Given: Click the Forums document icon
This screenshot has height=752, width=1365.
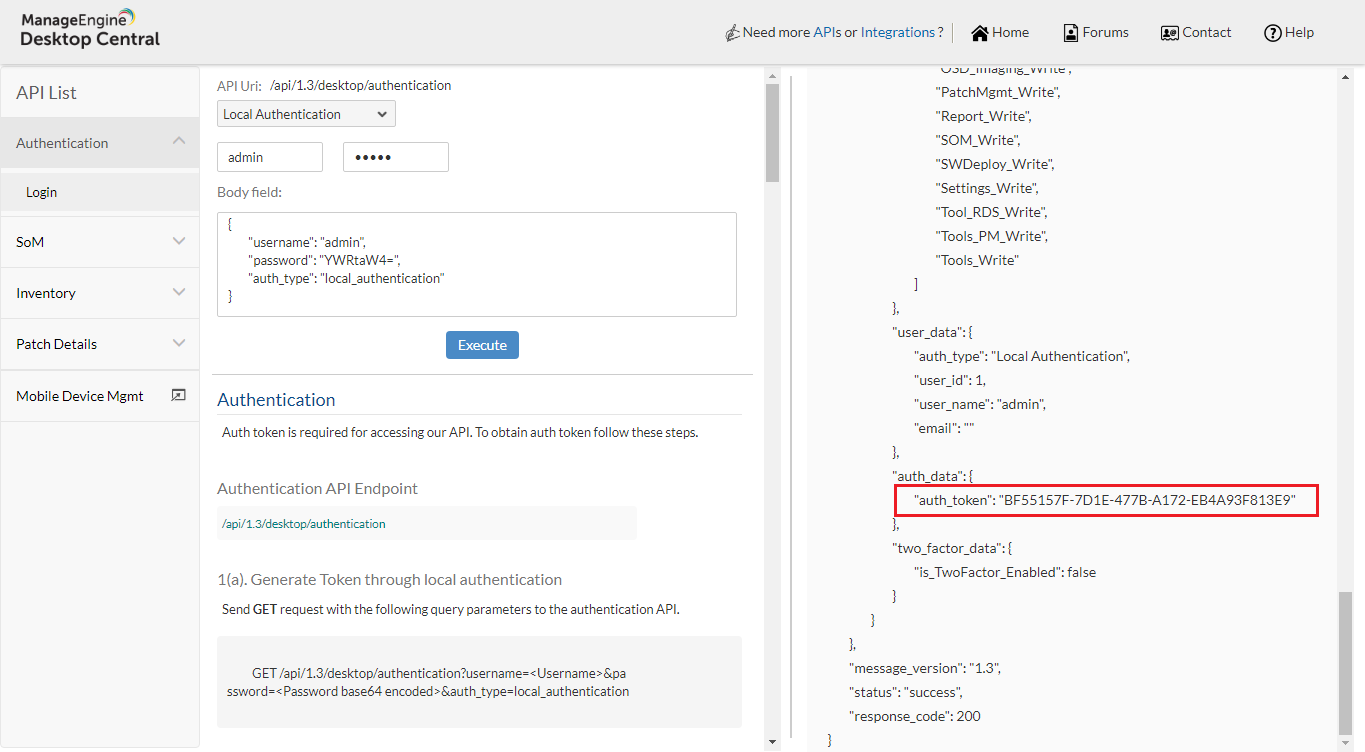Looking at the screenshot, I should click(1071, 33).
